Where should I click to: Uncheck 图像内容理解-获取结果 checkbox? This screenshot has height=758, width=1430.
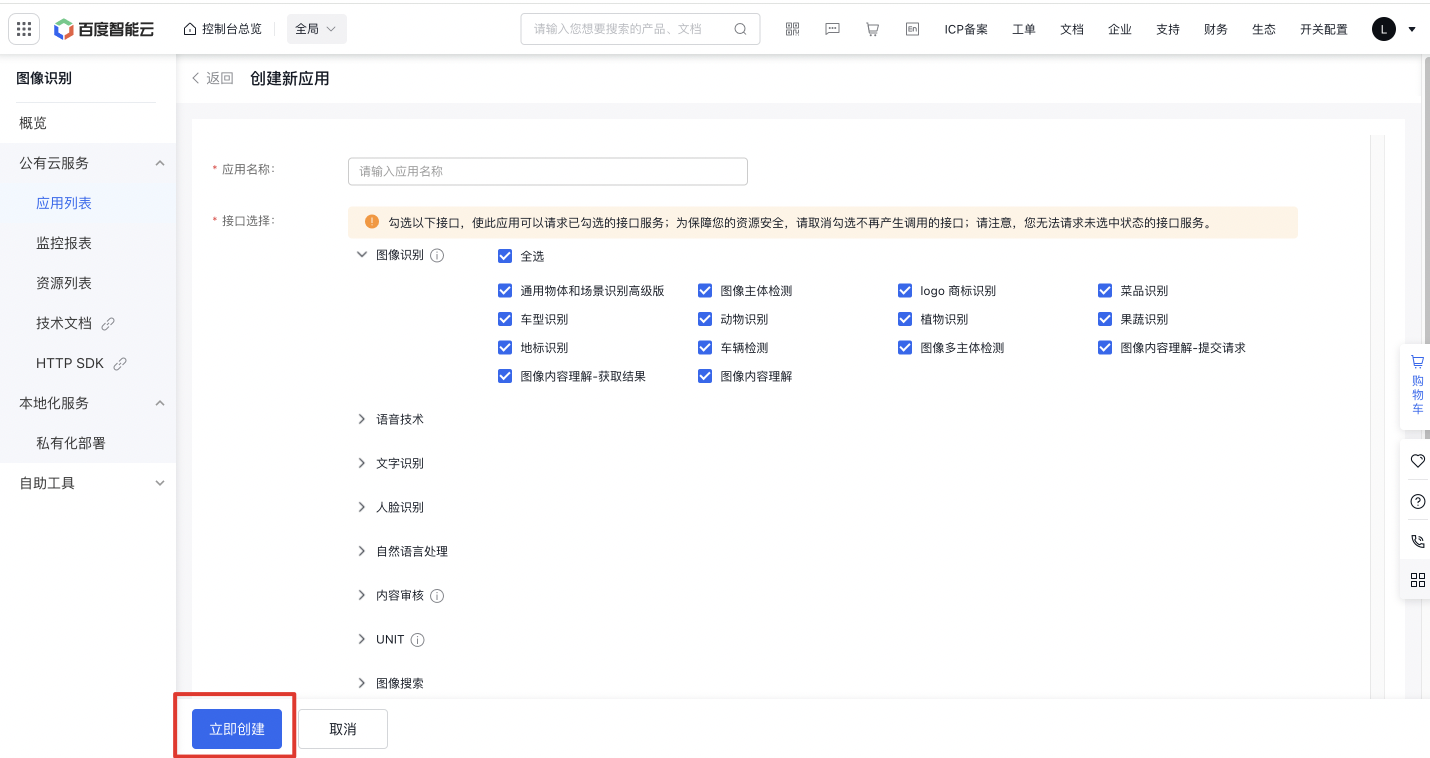(x=505, y=376)
